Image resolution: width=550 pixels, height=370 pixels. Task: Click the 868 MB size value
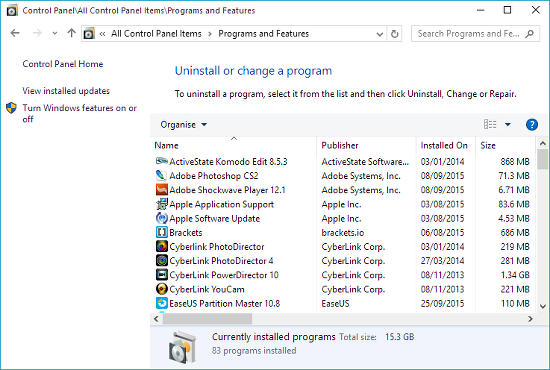pos(515,161)
